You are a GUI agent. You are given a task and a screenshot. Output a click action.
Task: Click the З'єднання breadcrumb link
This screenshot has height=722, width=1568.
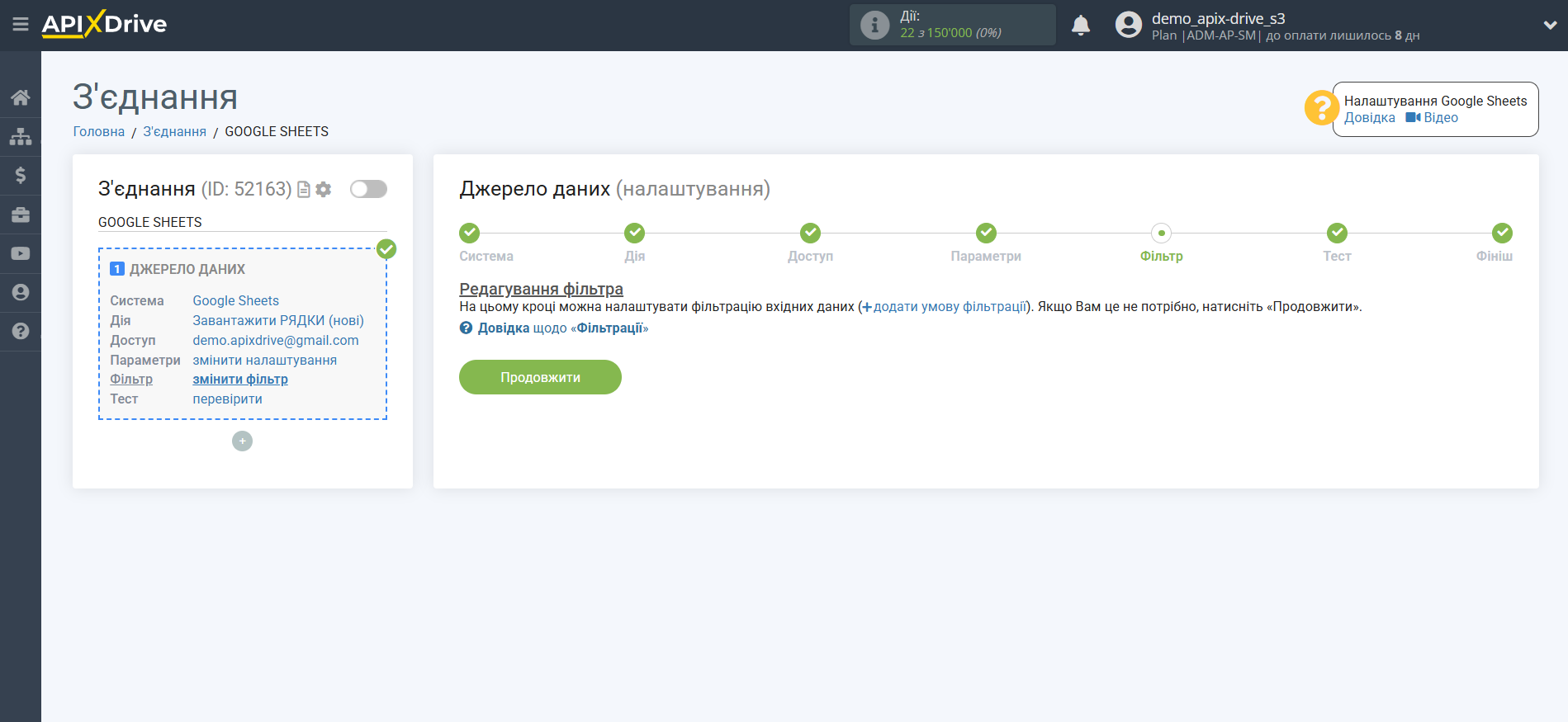pos(174,132)
